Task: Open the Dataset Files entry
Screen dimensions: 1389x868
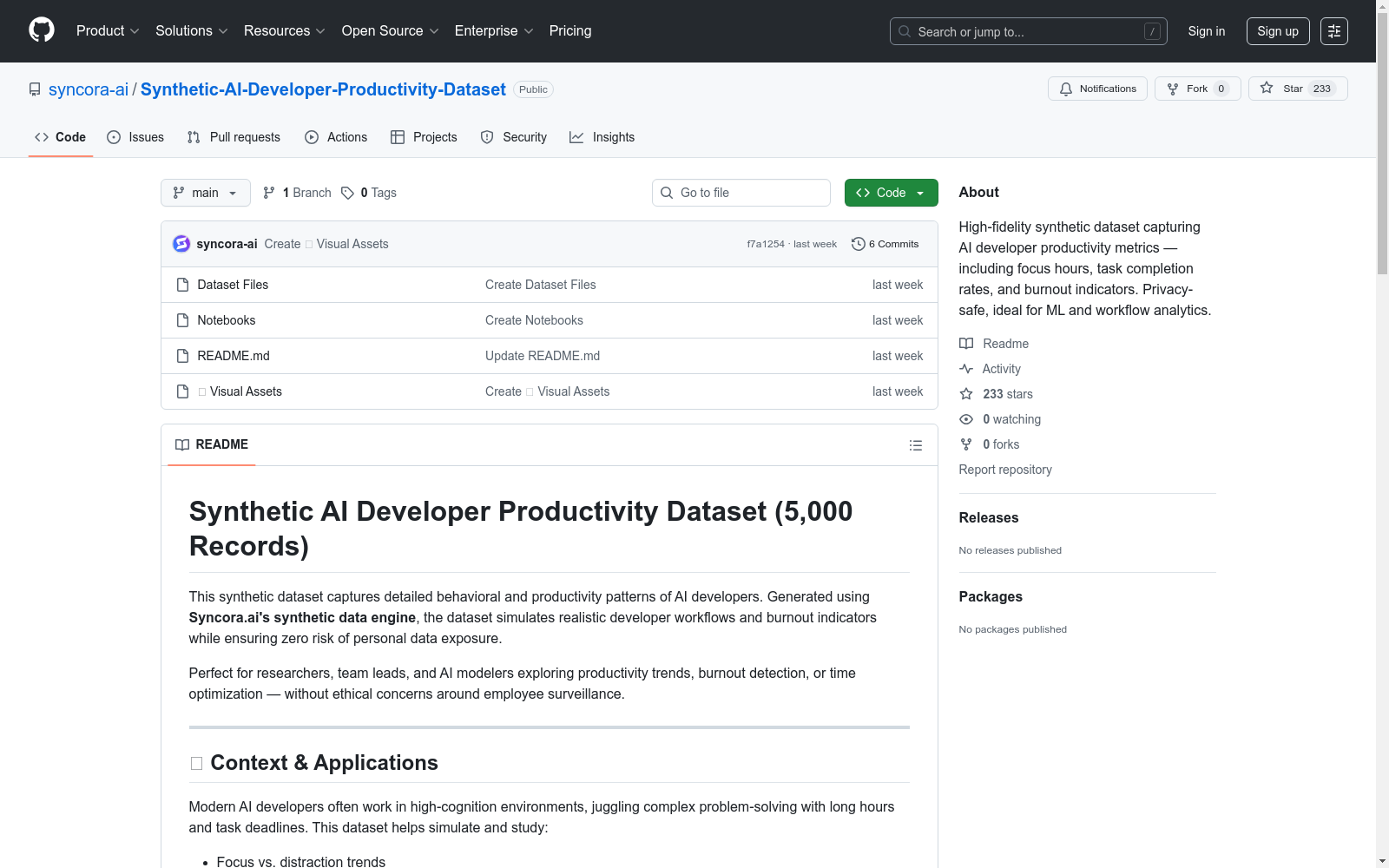Action: [233, 285]
